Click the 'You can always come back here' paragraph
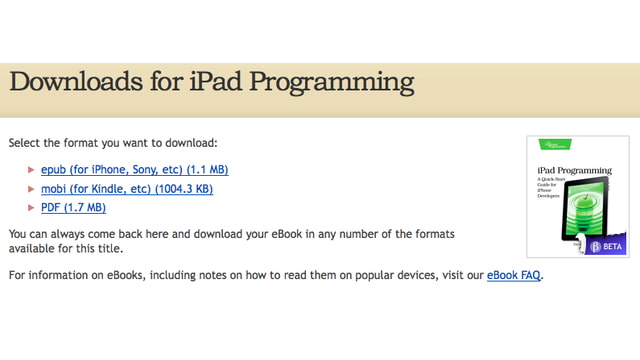 point(231,241)
